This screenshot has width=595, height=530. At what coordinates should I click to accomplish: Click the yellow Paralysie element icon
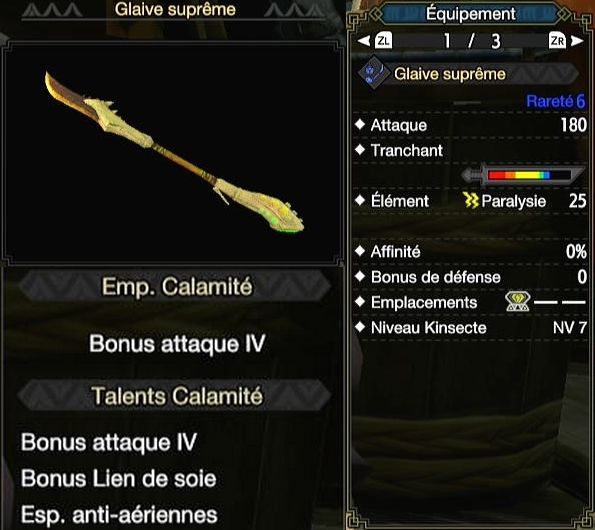click(x=471, y=200)
